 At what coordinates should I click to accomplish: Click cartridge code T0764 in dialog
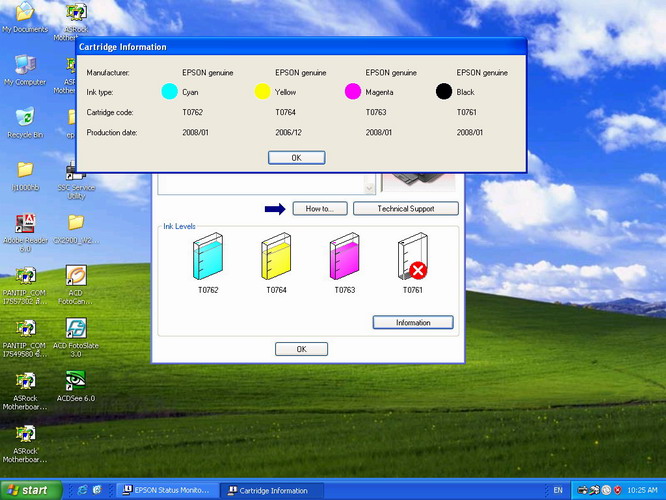click(x=285, y=112)
